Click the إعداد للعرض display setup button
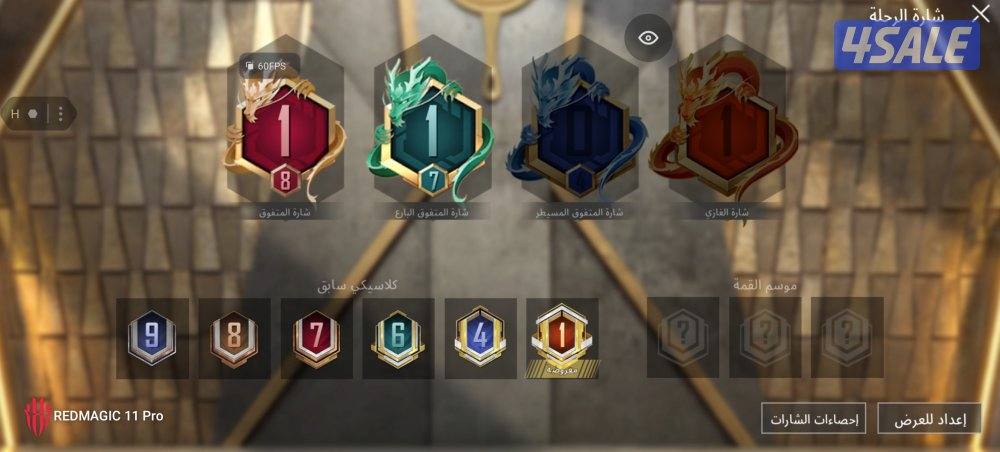This screenshot has height=452, width=1000. point(929,418)
